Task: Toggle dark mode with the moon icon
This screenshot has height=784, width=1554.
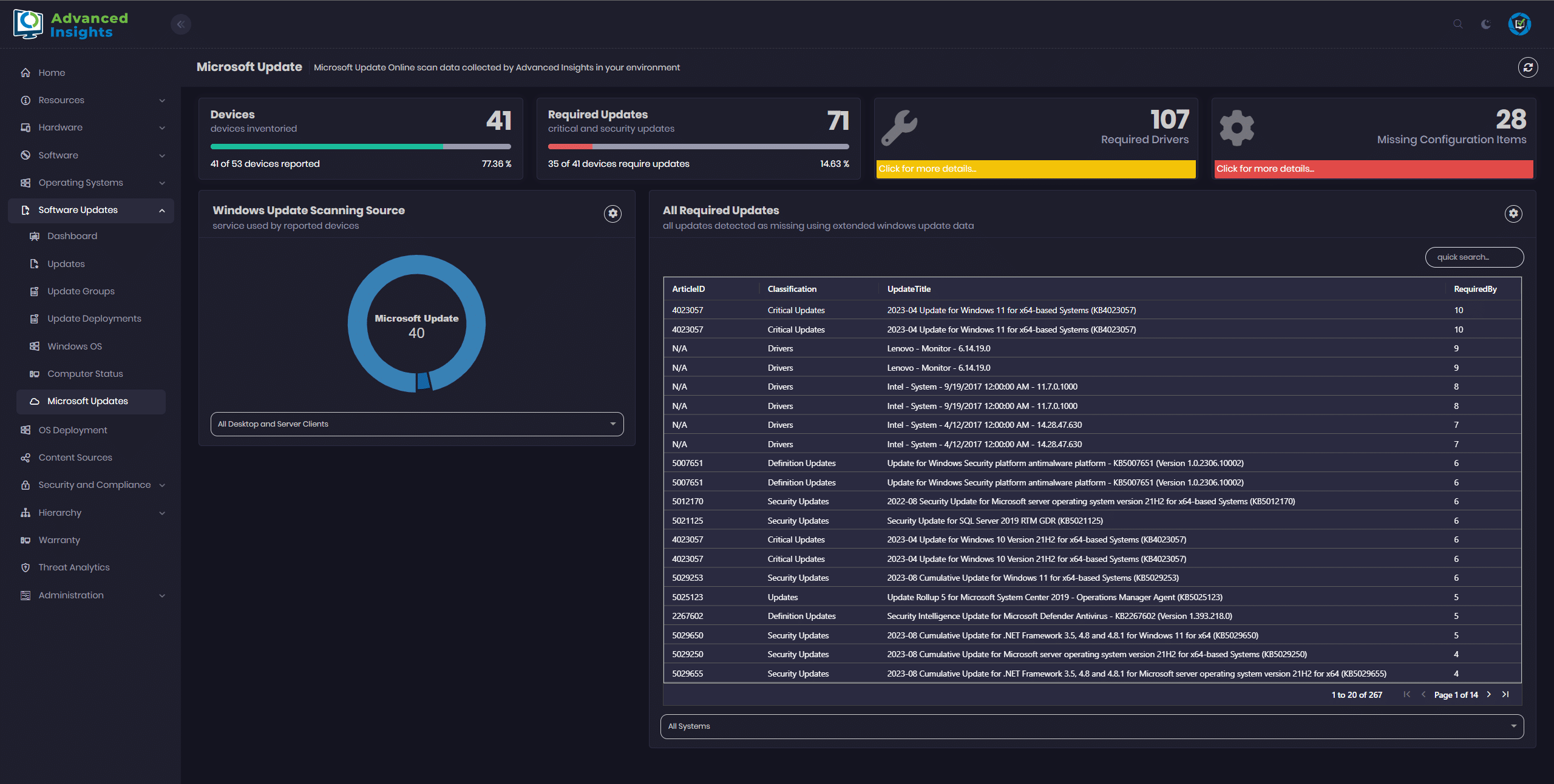Action: pyautogui.click(x=1485, y=24)
